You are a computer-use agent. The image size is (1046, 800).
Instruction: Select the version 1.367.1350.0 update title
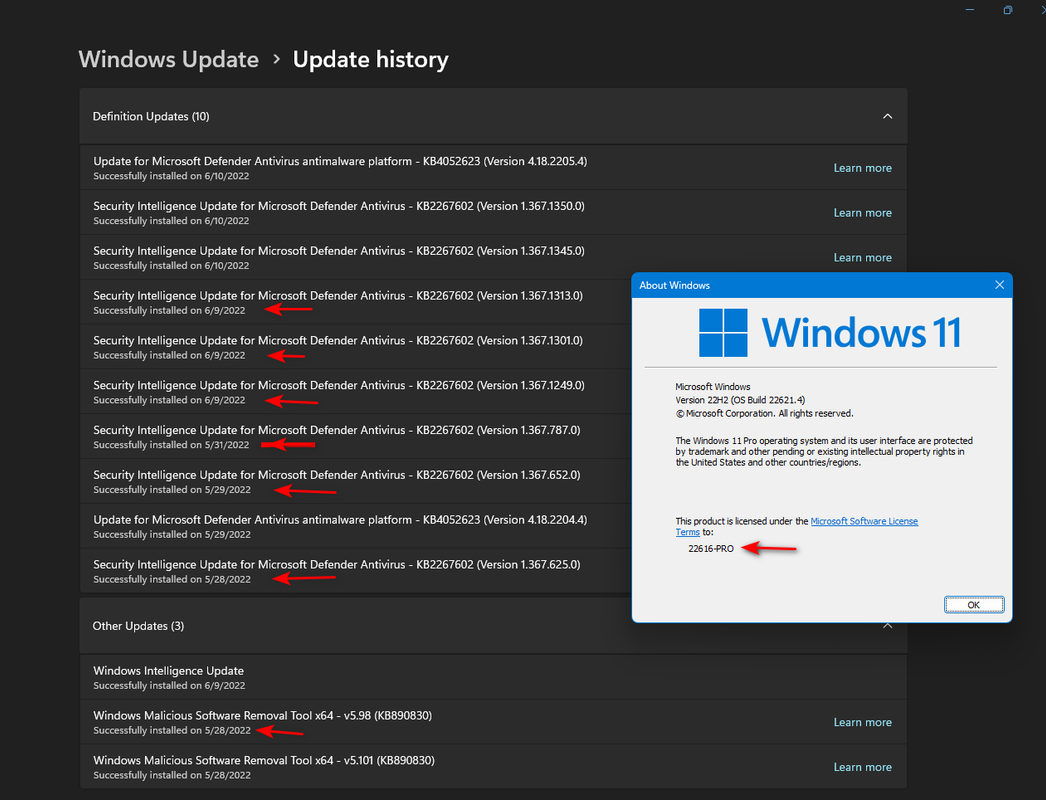[339, 206]
